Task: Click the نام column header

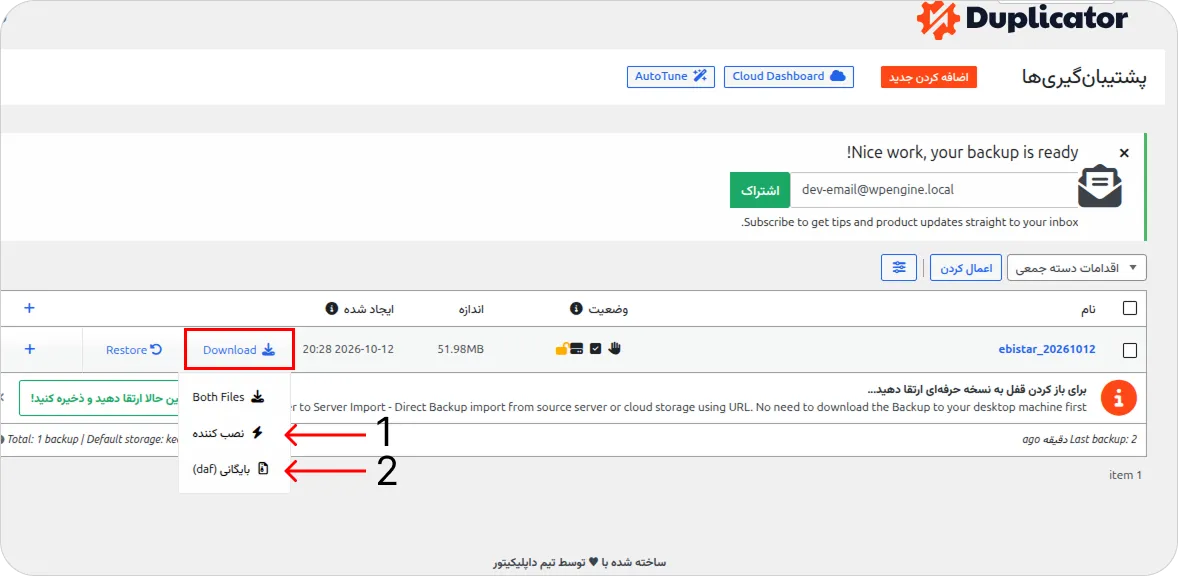Action: coord(1088,309)
